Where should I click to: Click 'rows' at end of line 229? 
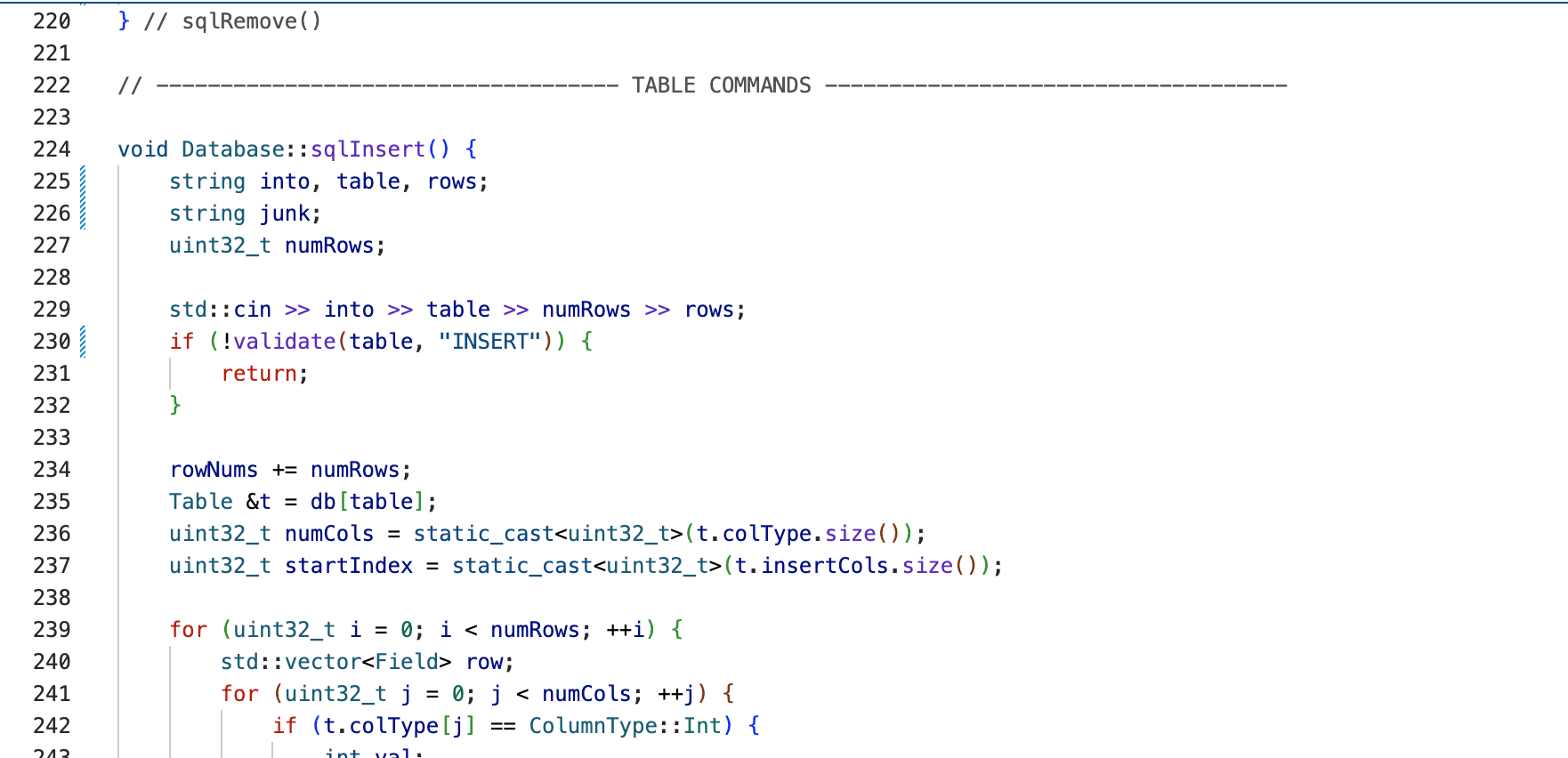709,310
